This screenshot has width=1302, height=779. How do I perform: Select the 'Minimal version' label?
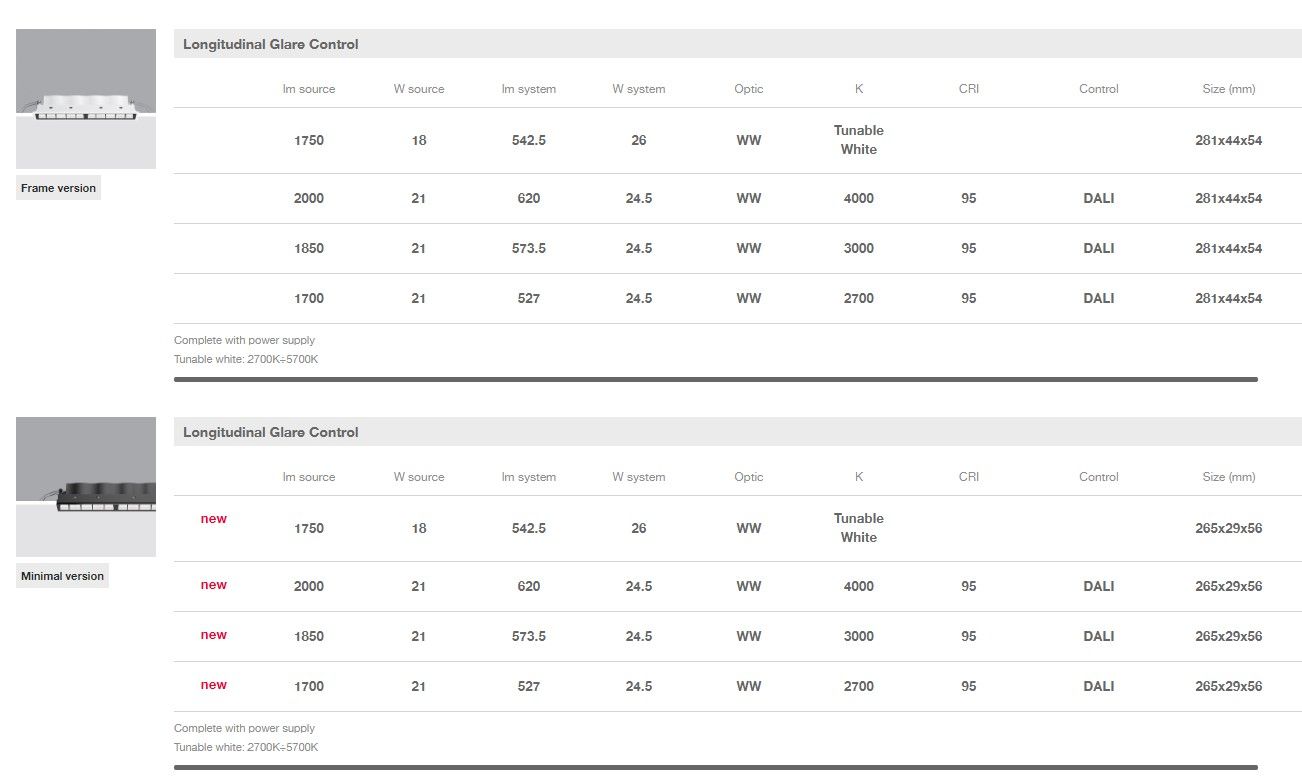(x=62, y=576)
